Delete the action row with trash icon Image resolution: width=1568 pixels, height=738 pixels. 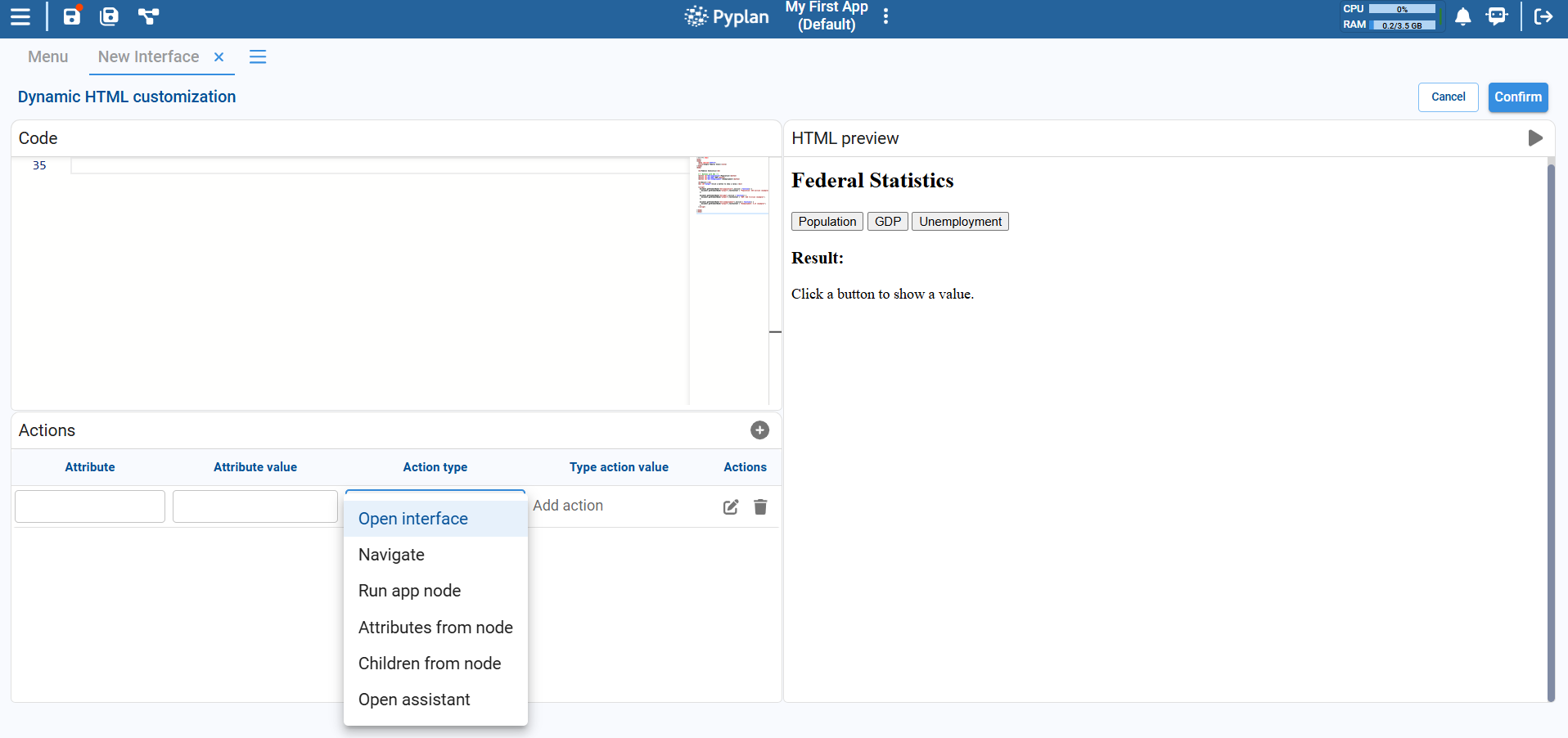pos(760,507)
